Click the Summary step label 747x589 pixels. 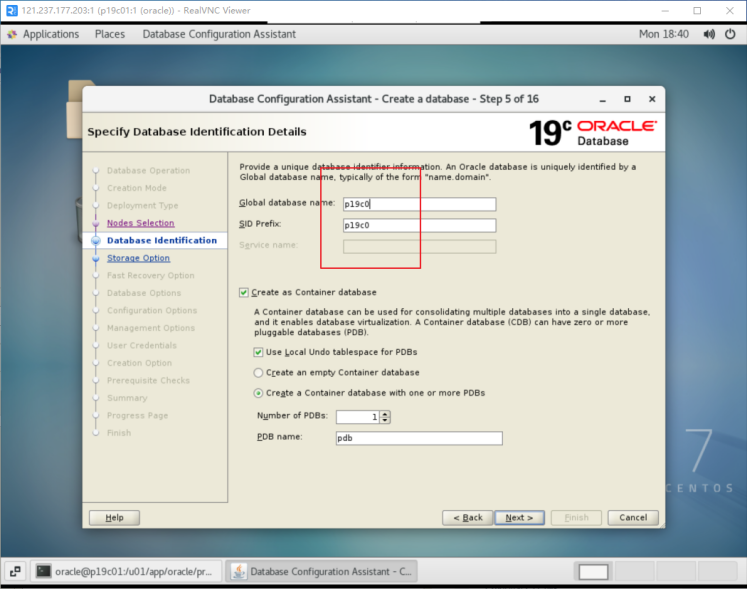coord(127,398)
